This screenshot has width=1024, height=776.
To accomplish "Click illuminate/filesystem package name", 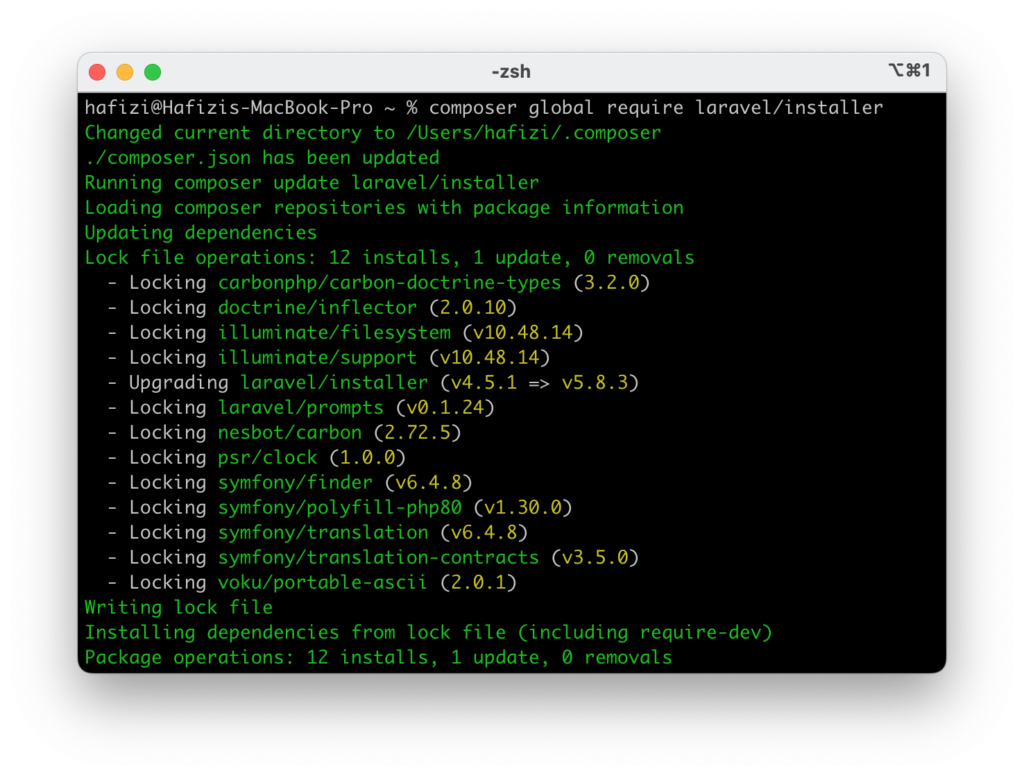I will pyautogui.click(x=334, y=332).
